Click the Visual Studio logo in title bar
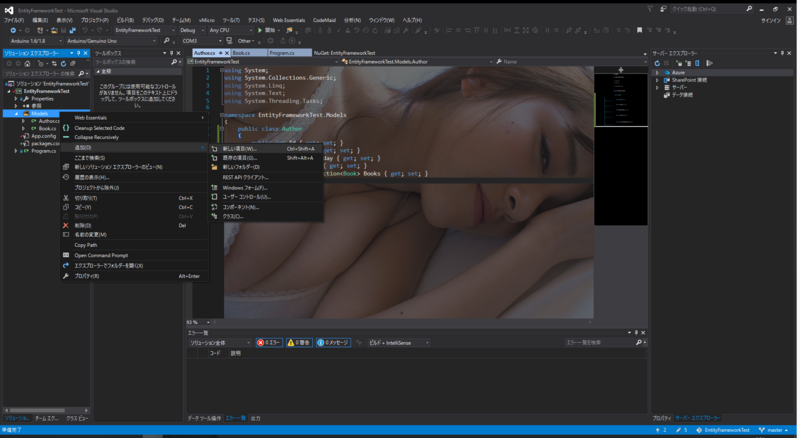Image resolution: width=800 pixels, height=438 pixels. tap(9, 10)
